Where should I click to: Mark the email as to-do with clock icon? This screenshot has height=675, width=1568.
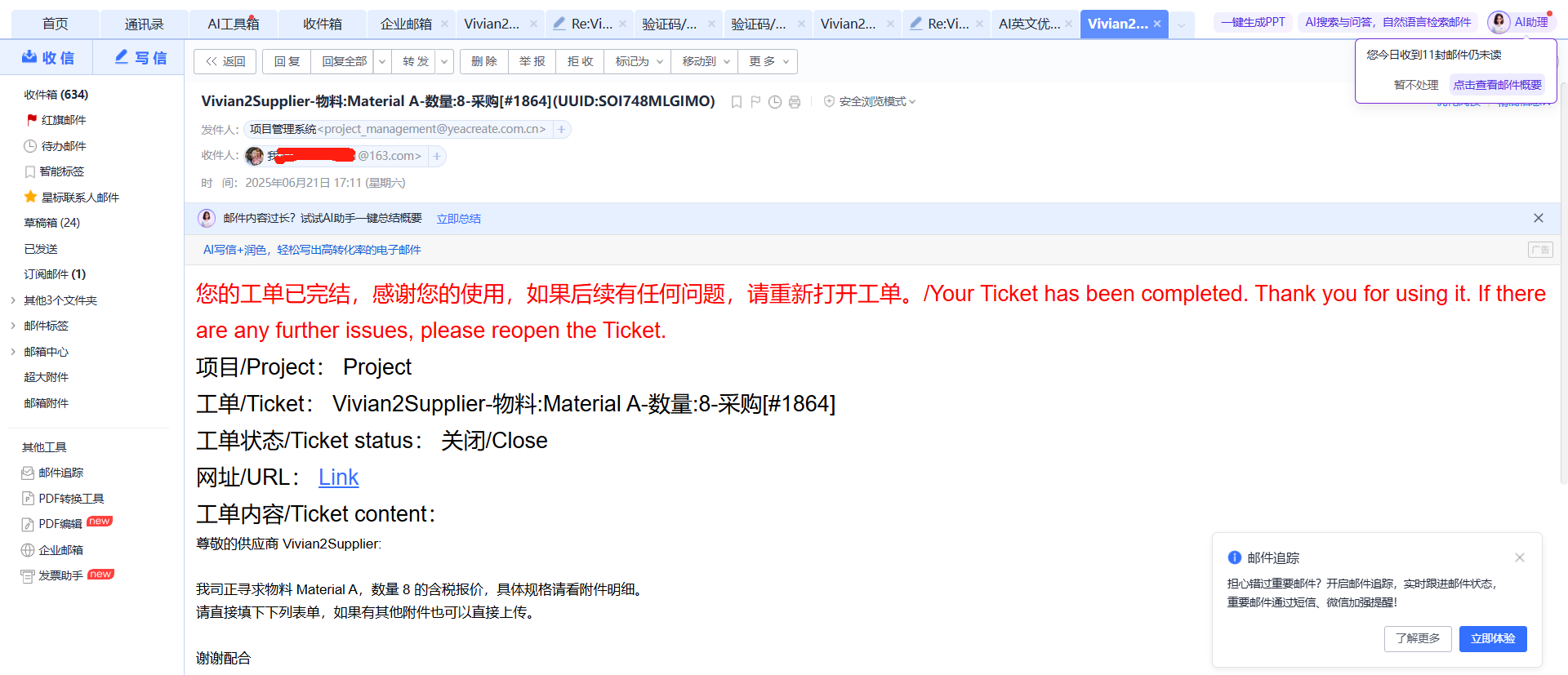(x=775, y=102)
